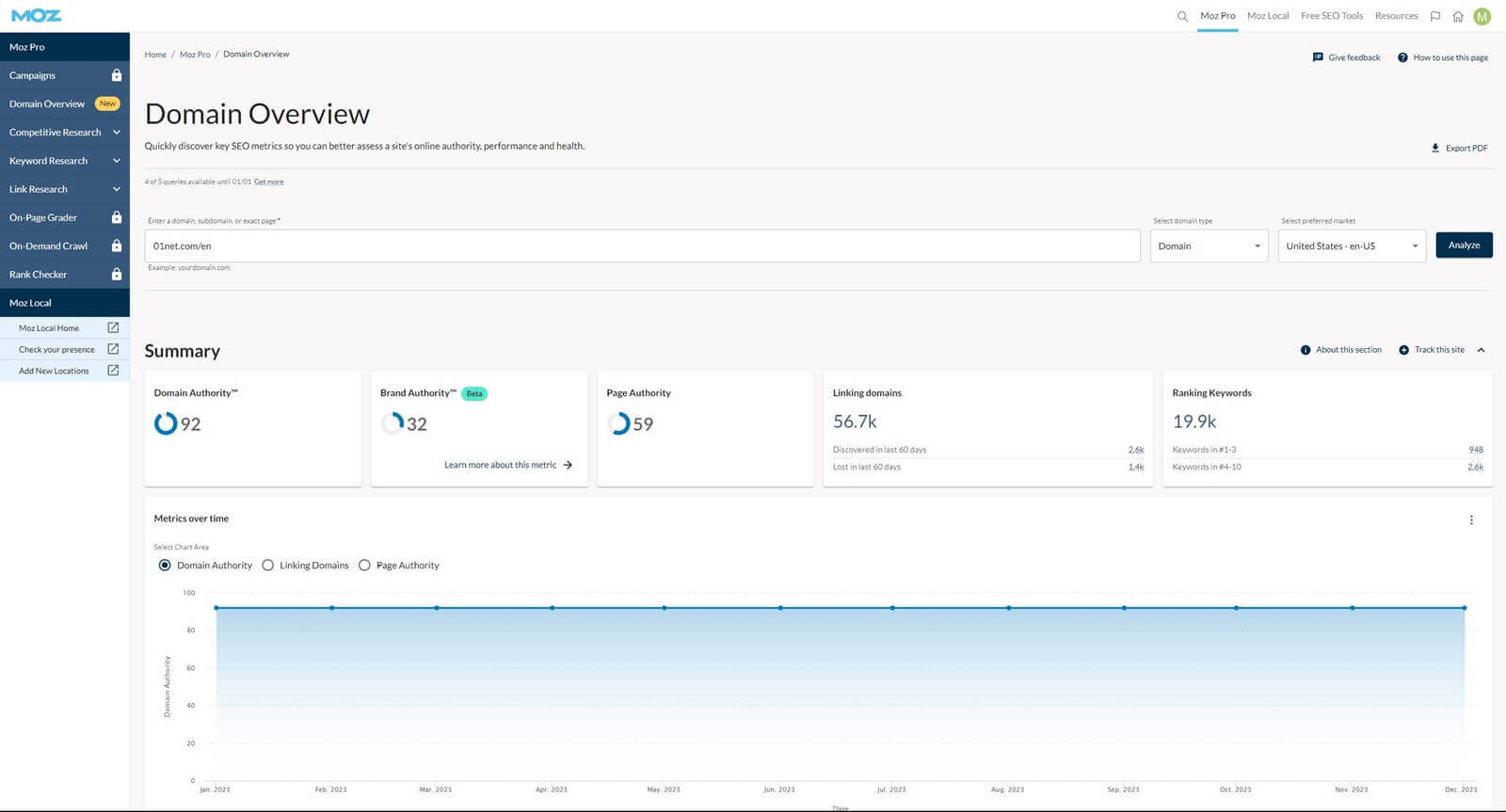Switch to the Moz Pro top tab
1506x812 pixels.
click(x=1218, y=16)
